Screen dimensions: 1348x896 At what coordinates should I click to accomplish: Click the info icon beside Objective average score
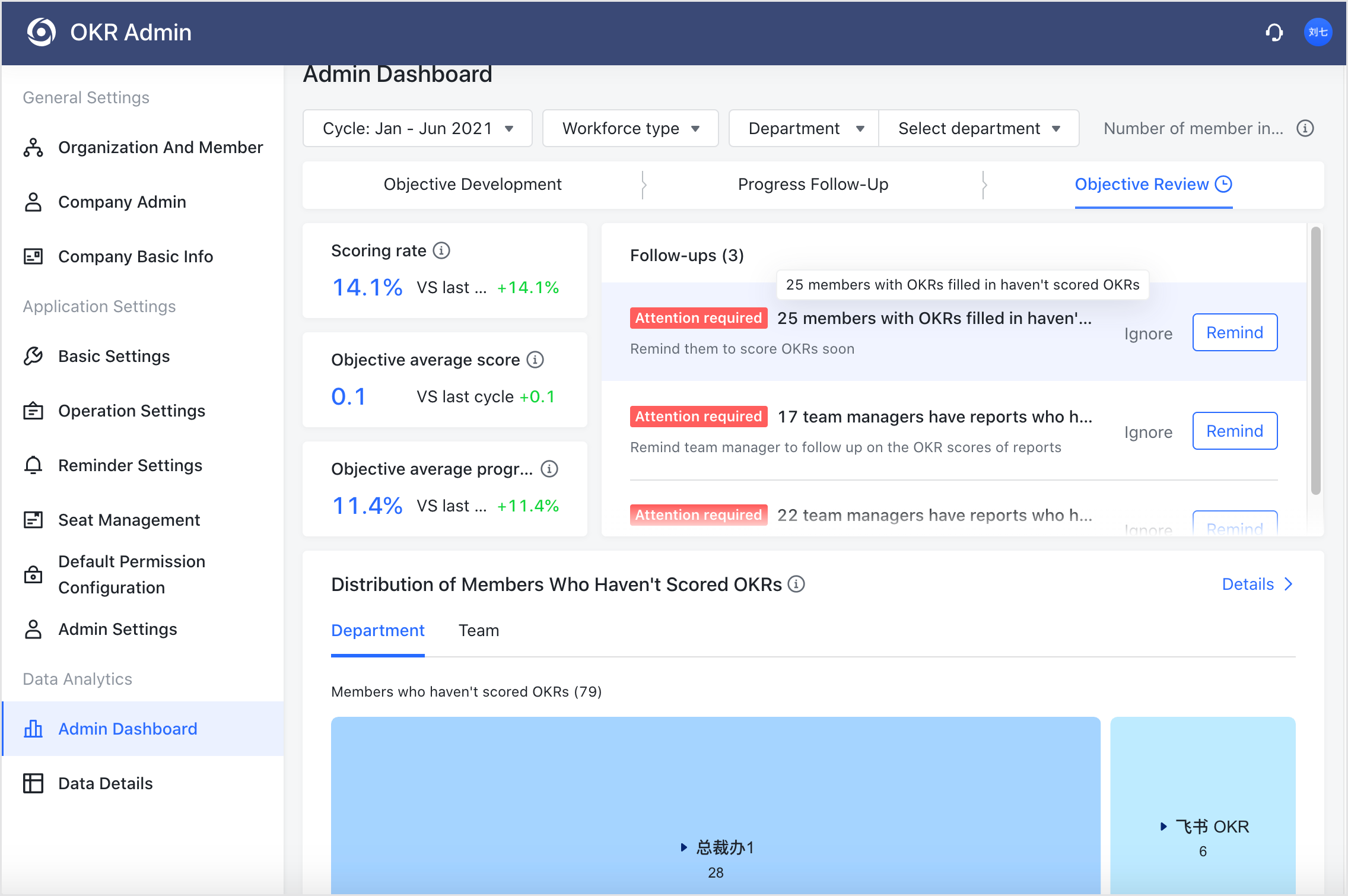(x=535, y=360)
